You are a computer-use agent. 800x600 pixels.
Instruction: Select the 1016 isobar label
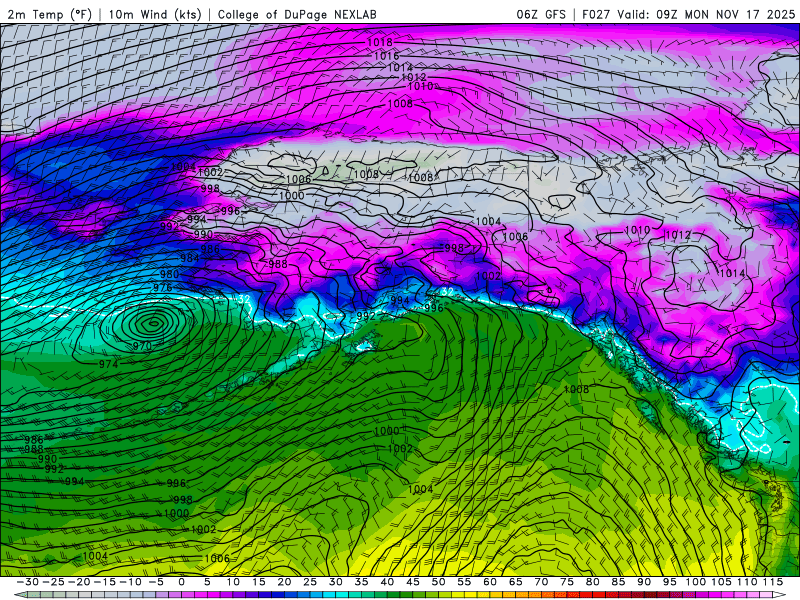click(x=386, y=56)
